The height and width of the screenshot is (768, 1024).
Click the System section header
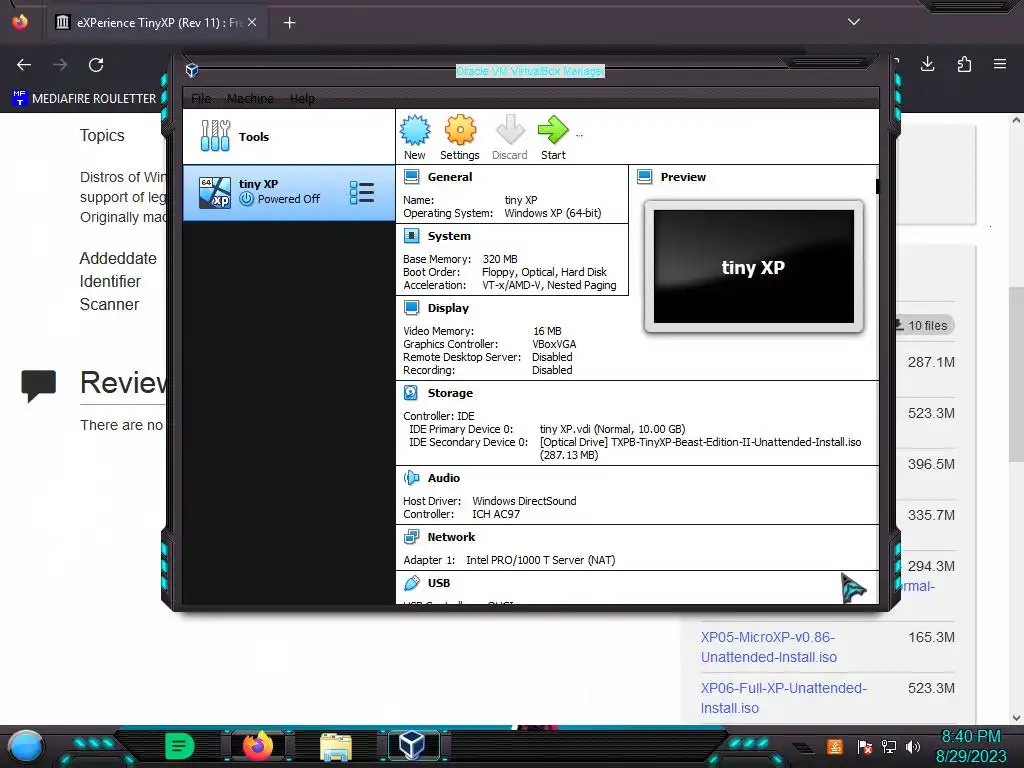pyautogui.click(x=449, y=236)
